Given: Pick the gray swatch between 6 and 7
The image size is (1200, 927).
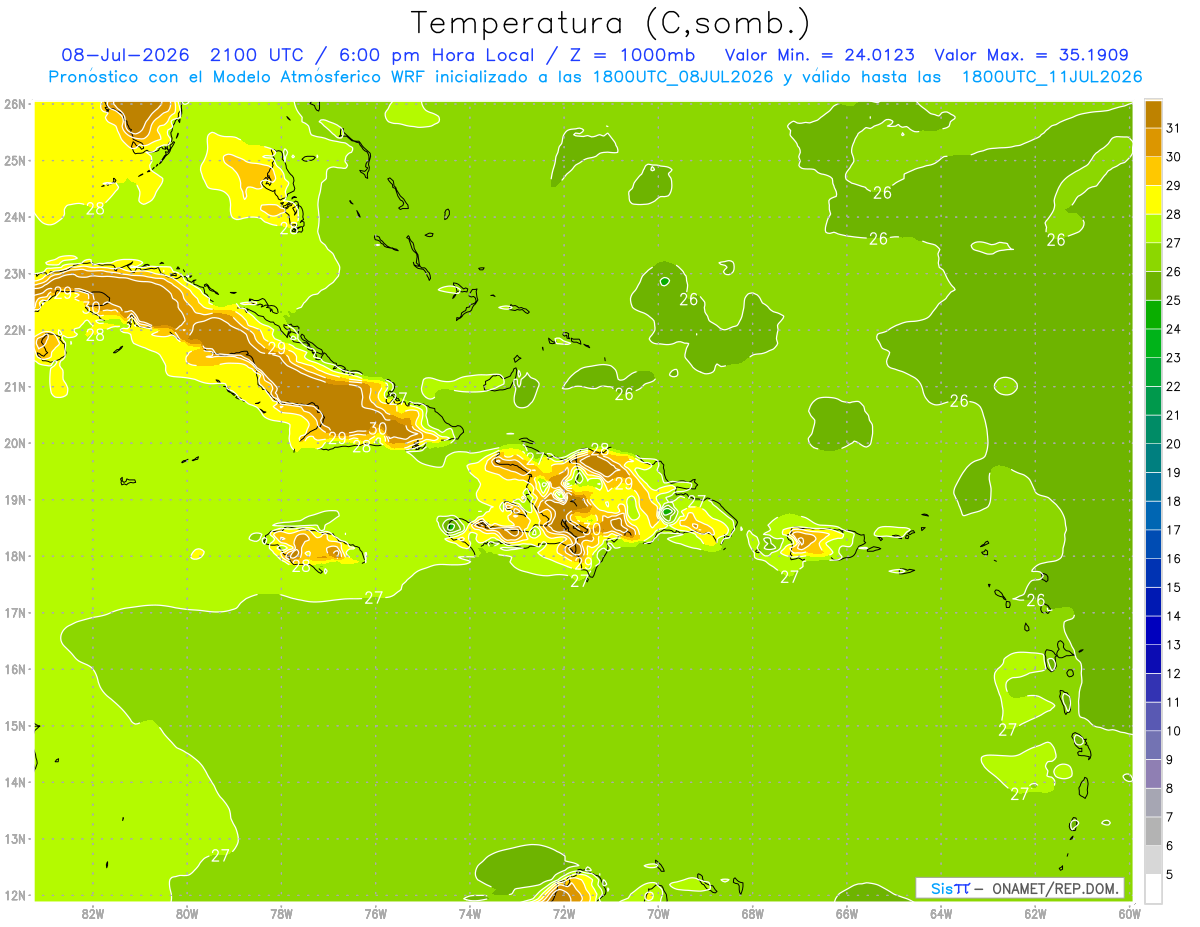Looking at the screenshot, I should coord(1153,831).
